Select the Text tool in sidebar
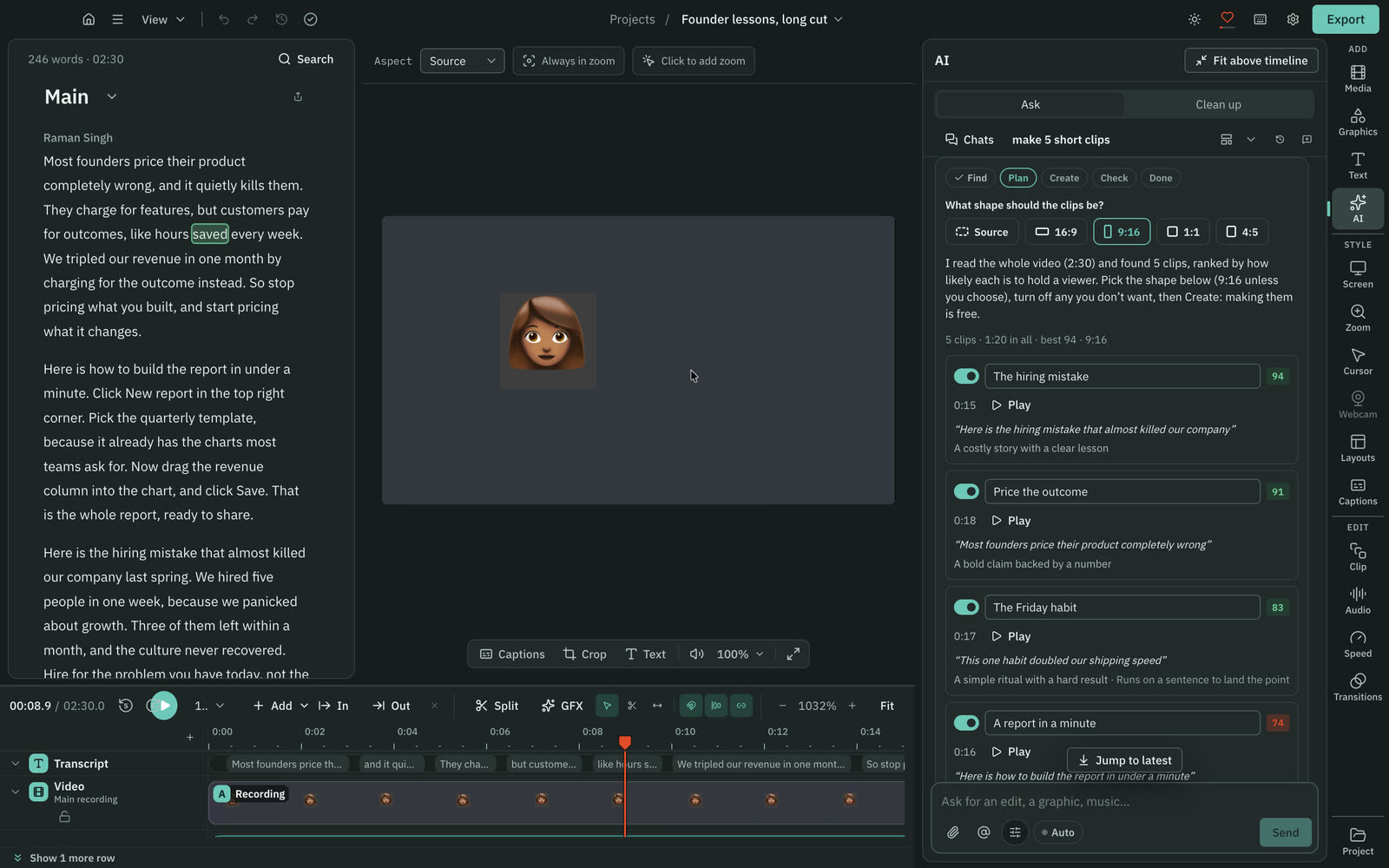 (1358, 165)
